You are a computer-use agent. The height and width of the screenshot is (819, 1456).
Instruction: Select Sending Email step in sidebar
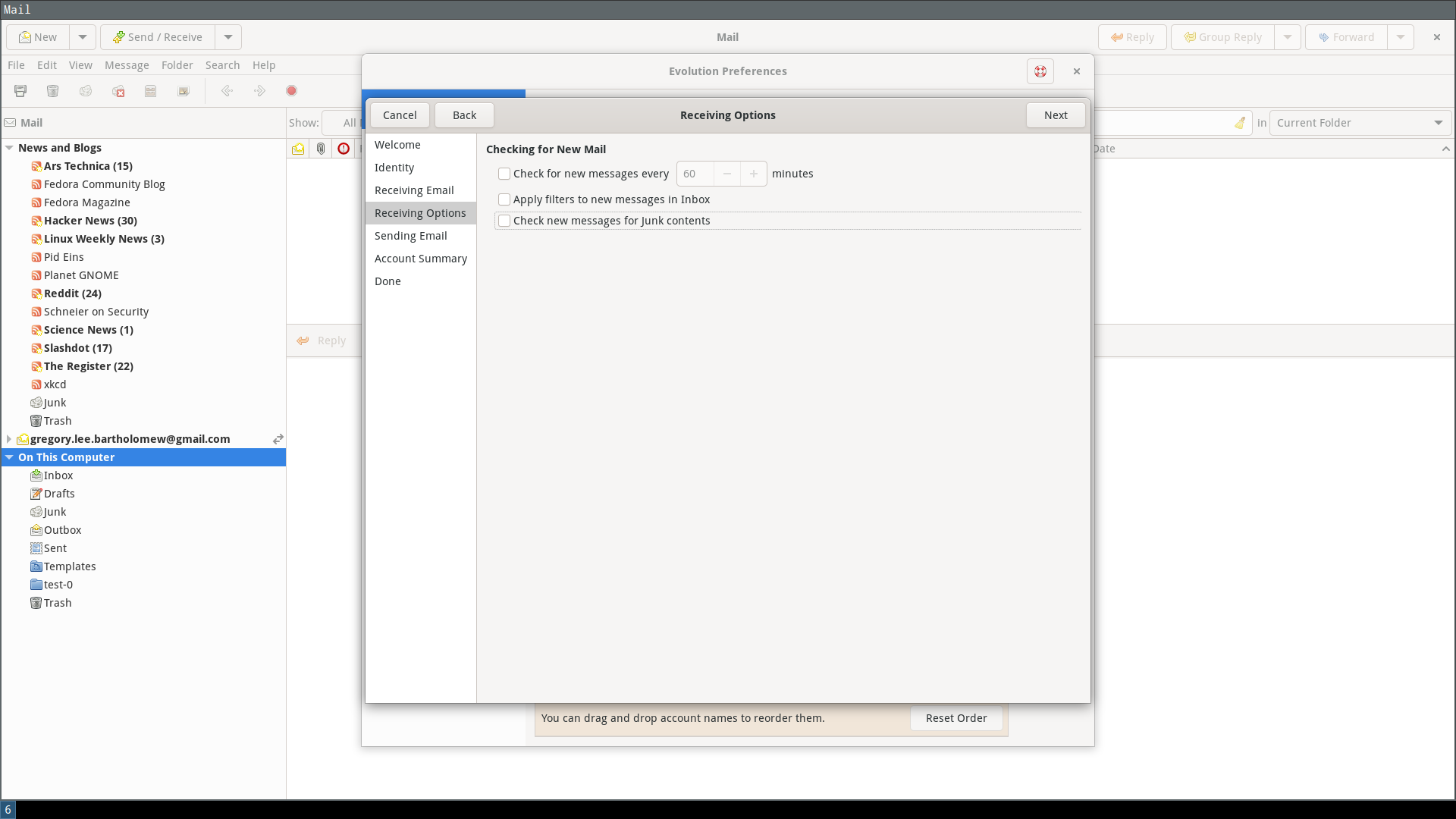[410, 236]
